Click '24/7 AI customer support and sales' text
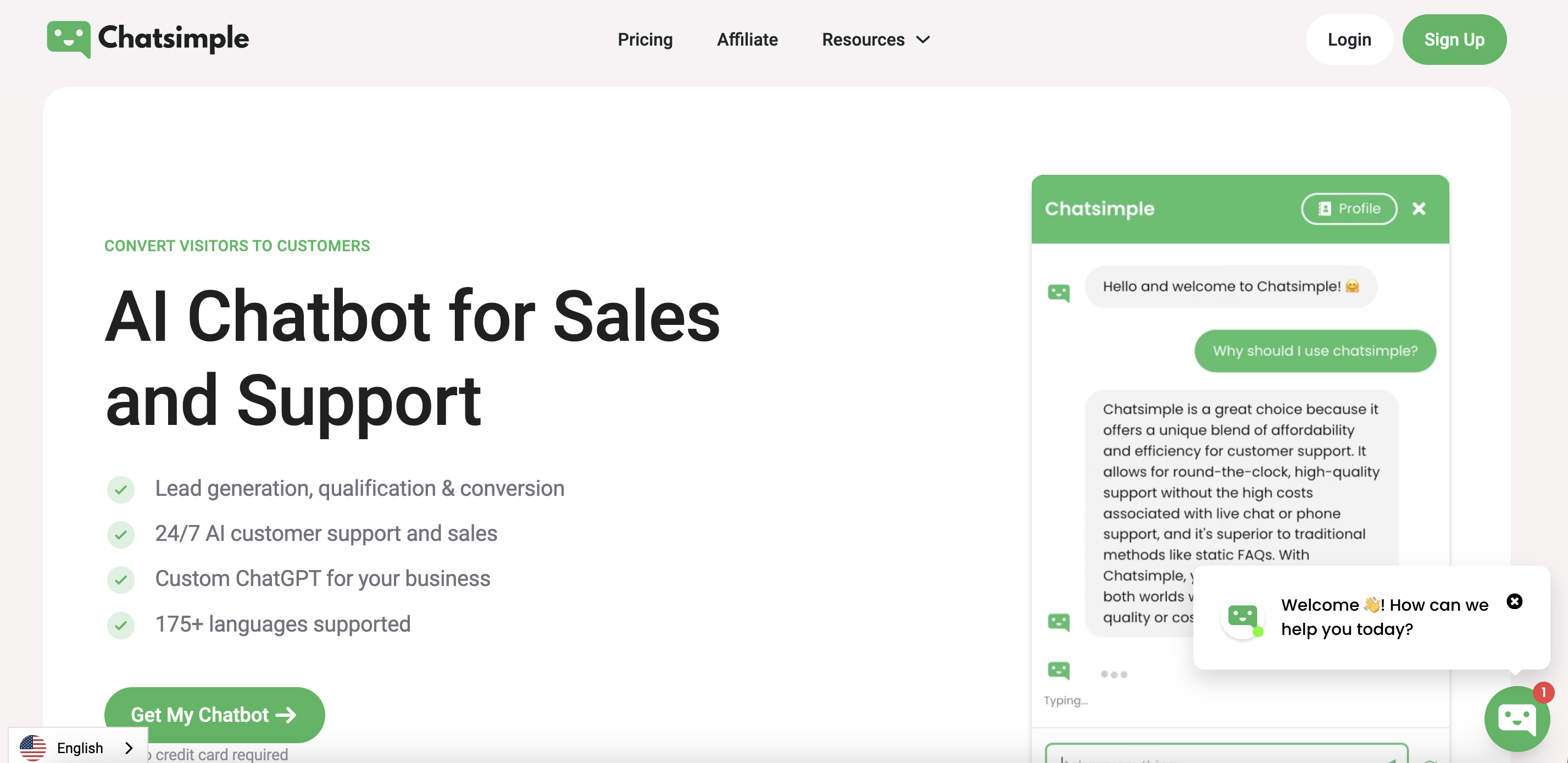This screenshot has width=1568, height=763. coord(326,533)
